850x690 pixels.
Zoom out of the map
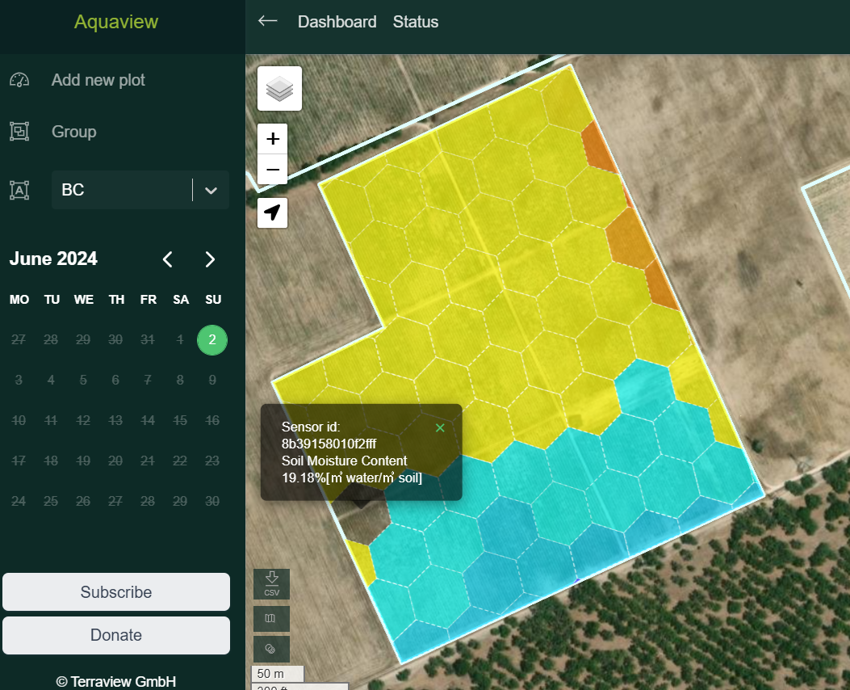coord(272,170)
